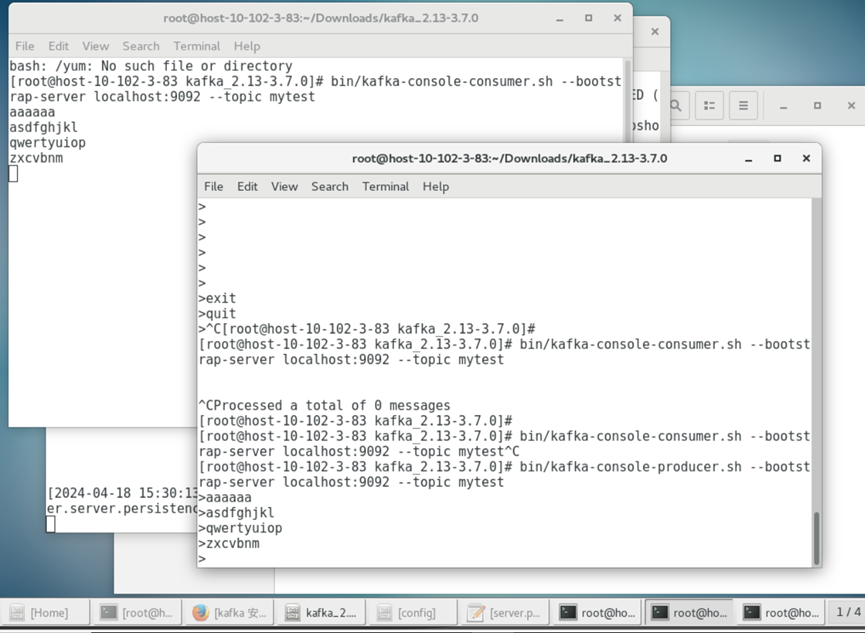The width and height of the screenshot is (865, 633).
Task: Minimize the file manager window
Action: 783,105
